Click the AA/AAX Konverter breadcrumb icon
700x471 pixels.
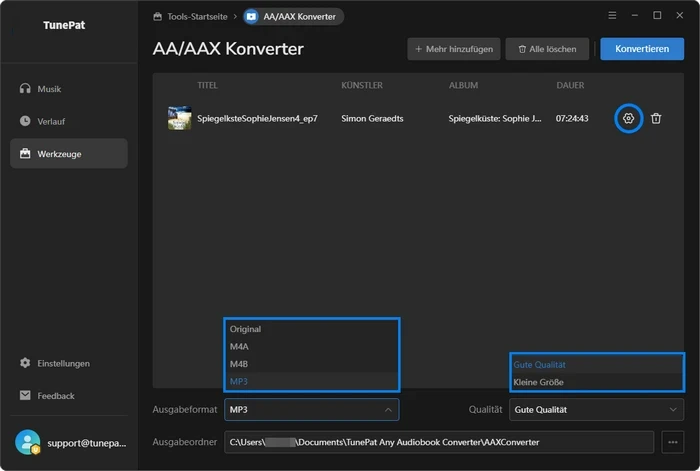tap(251, 17)
